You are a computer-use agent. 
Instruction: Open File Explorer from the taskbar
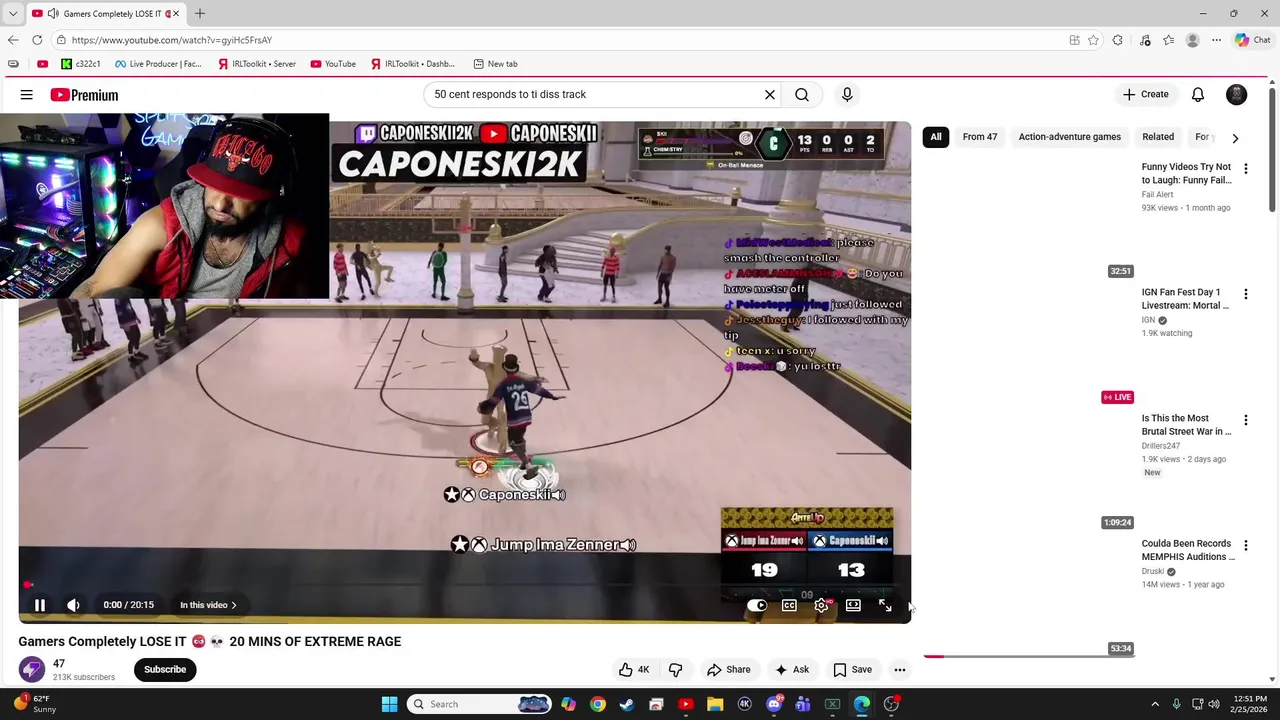pos(715,704)
